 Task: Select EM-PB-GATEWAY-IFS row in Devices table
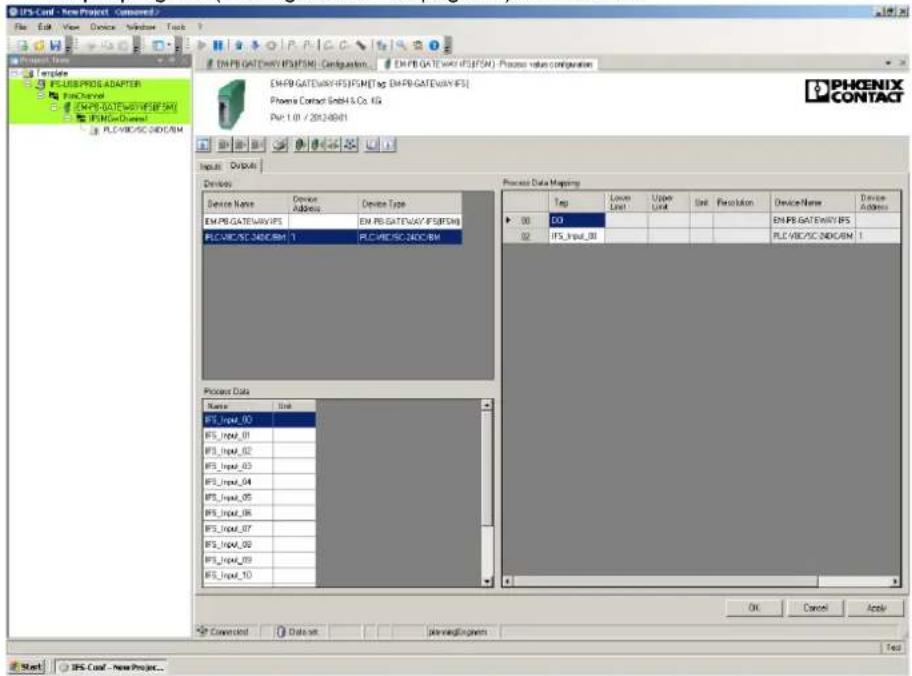pos(332,222)
